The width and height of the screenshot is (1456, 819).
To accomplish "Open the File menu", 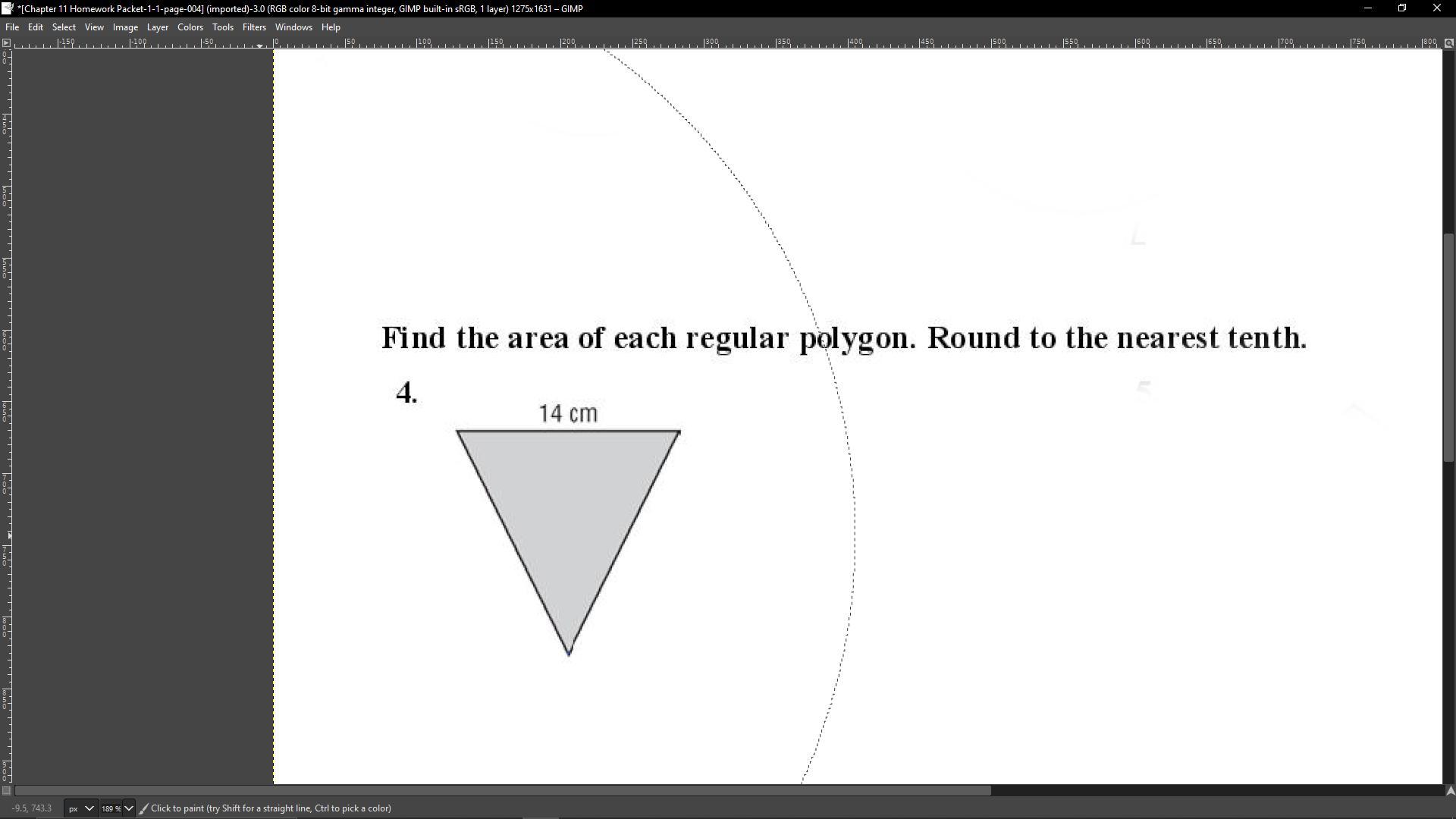I will [x=12, y=27].
